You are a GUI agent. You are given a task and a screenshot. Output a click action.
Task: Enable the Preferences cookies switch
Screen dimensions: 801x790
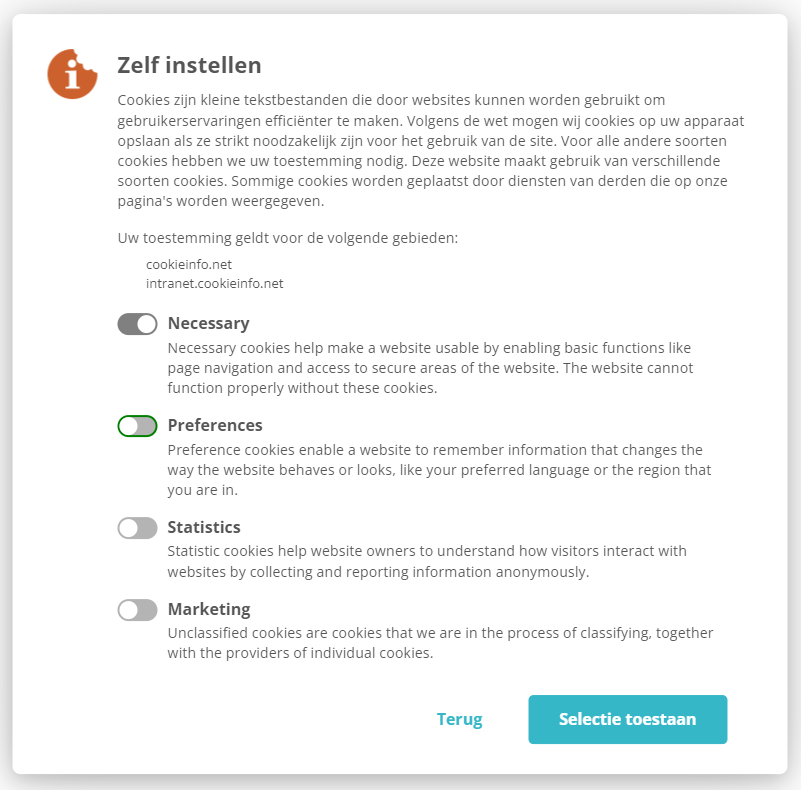point(137,426)
